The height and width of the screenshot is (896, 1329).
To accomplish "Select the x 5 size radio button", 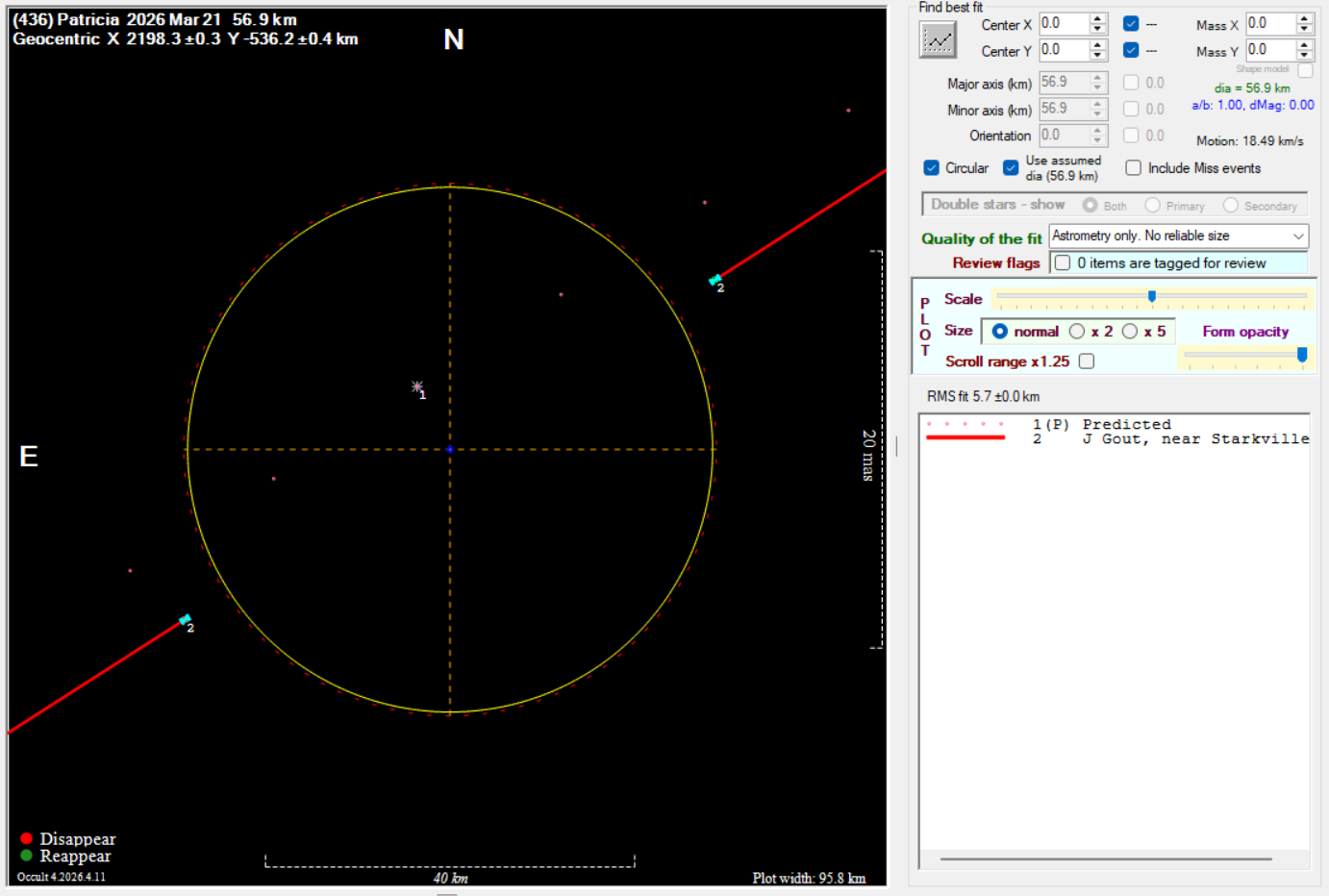I will [x=1130, y=332].
